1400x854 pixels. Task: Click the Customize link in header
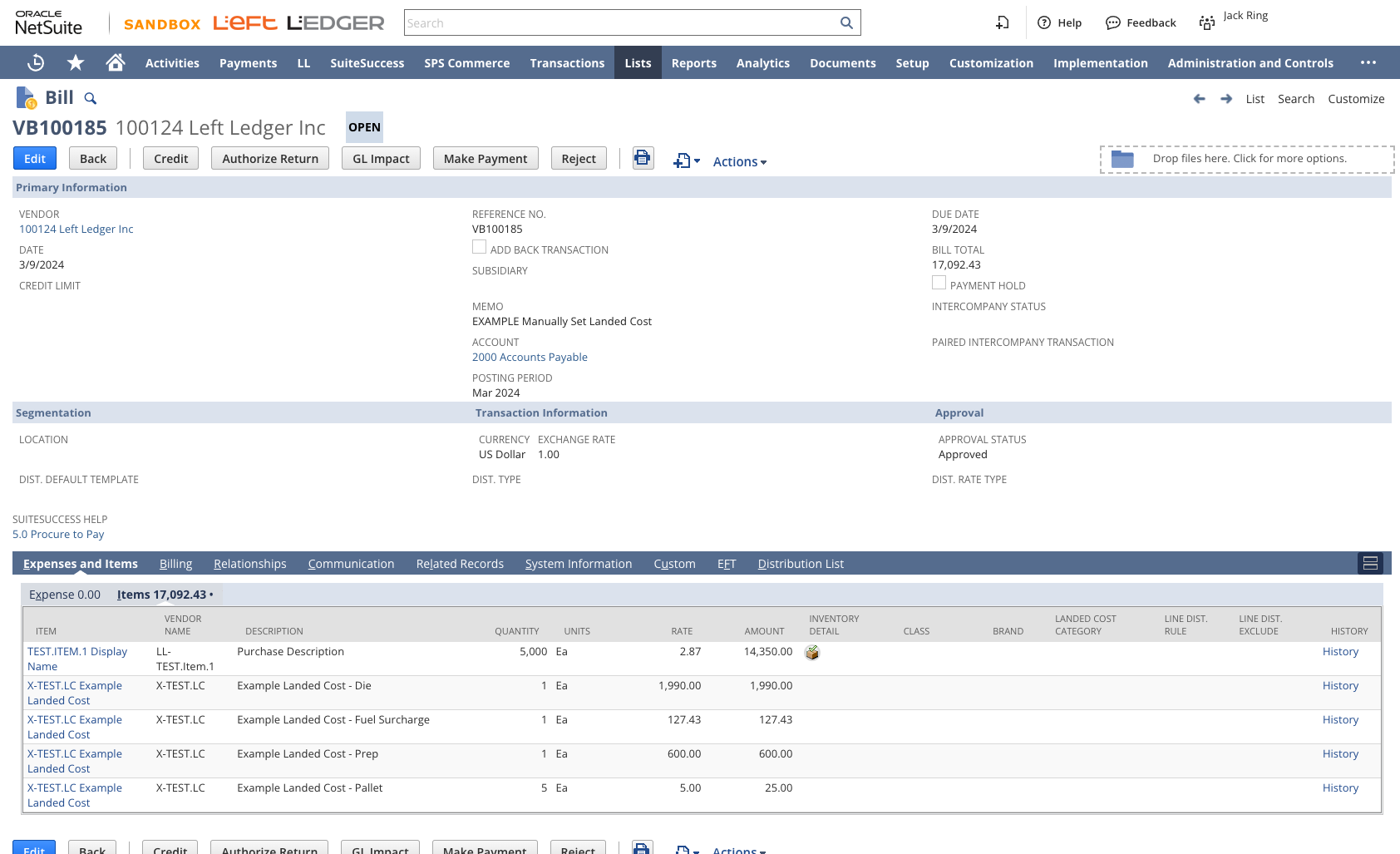click(1356, 99)
